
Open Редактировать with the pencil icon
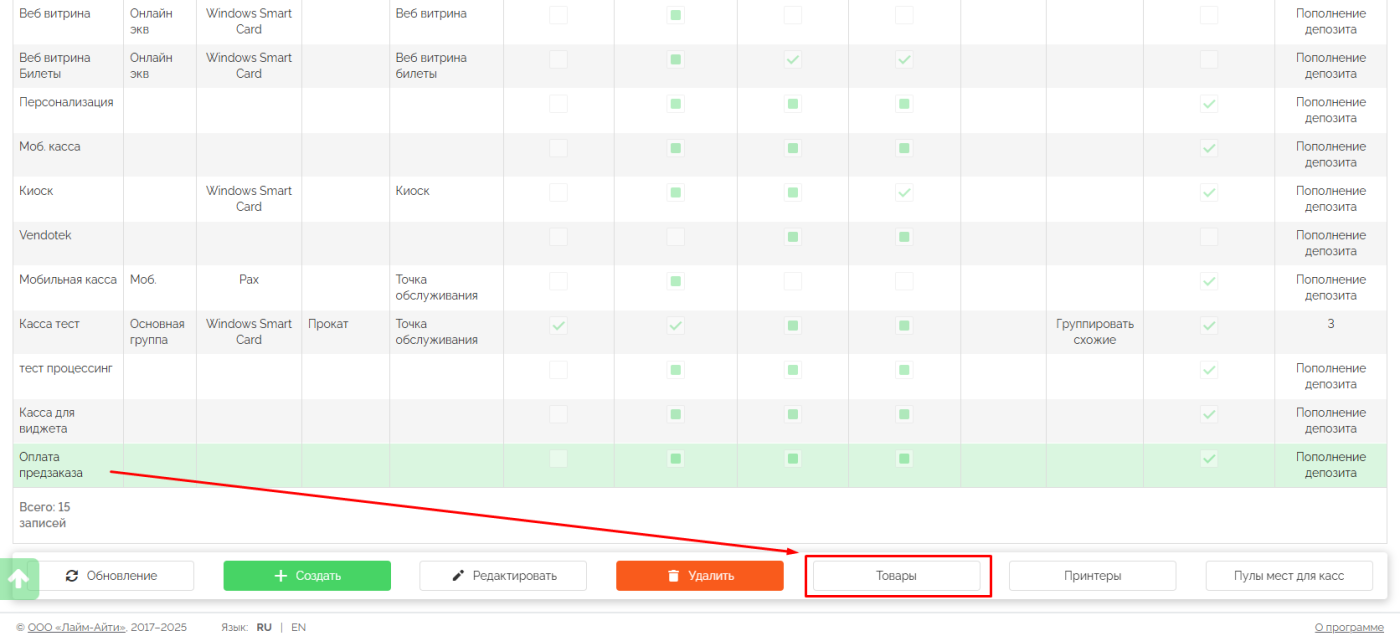point(503,576)
